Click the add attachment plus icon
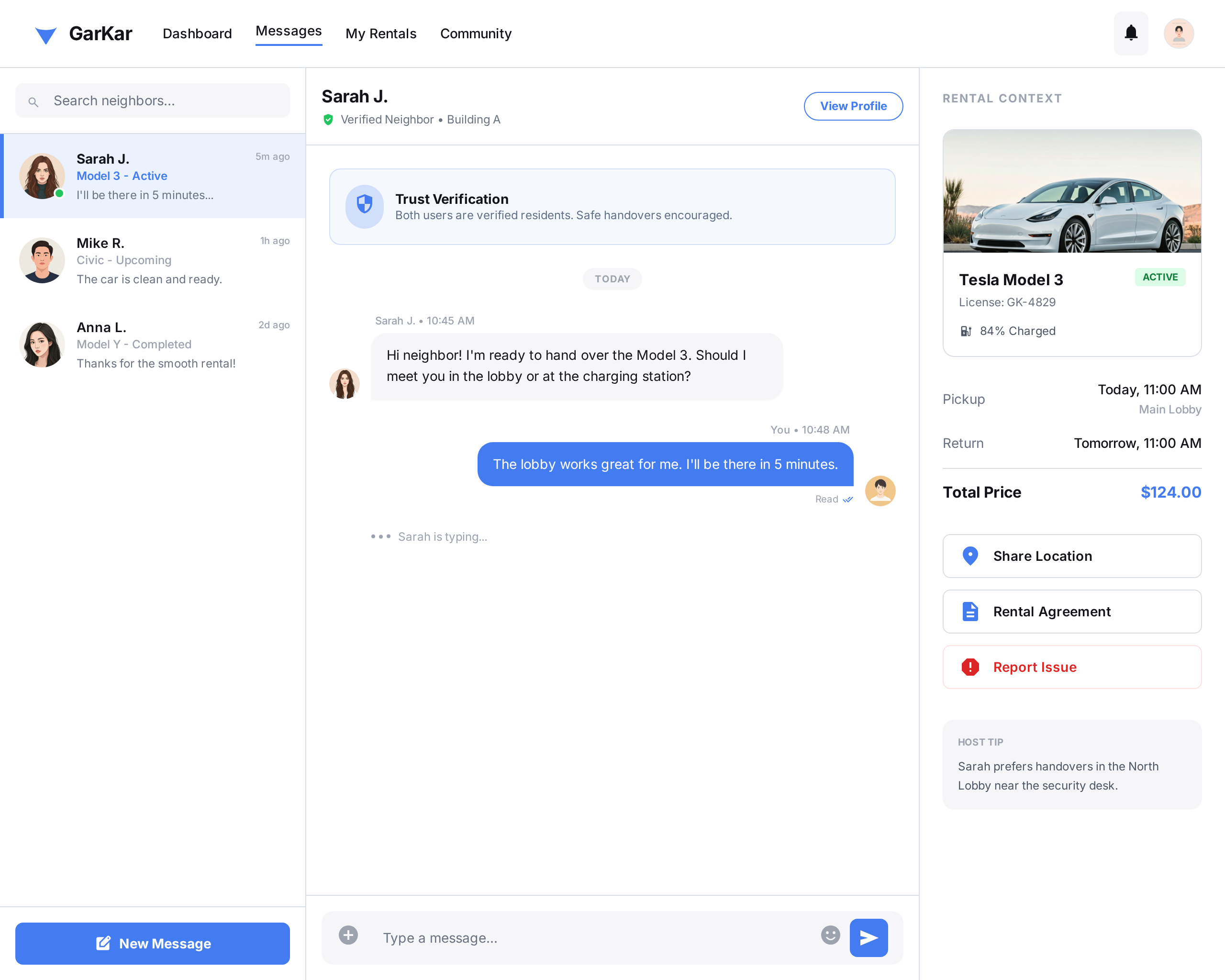The height and width of the screenshot is (980, 1225). [x=348, y=935]
